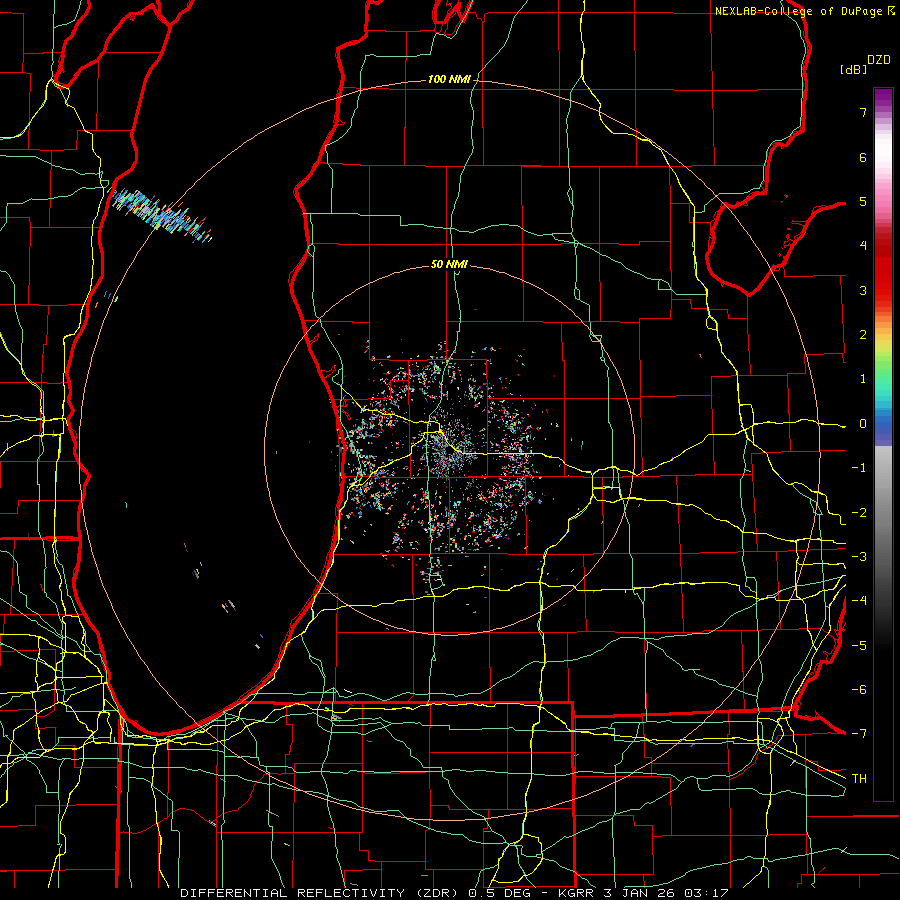This screenshot has width=900, height=900.
Task: Click the scale value 3 on legend
Action: 863,290
